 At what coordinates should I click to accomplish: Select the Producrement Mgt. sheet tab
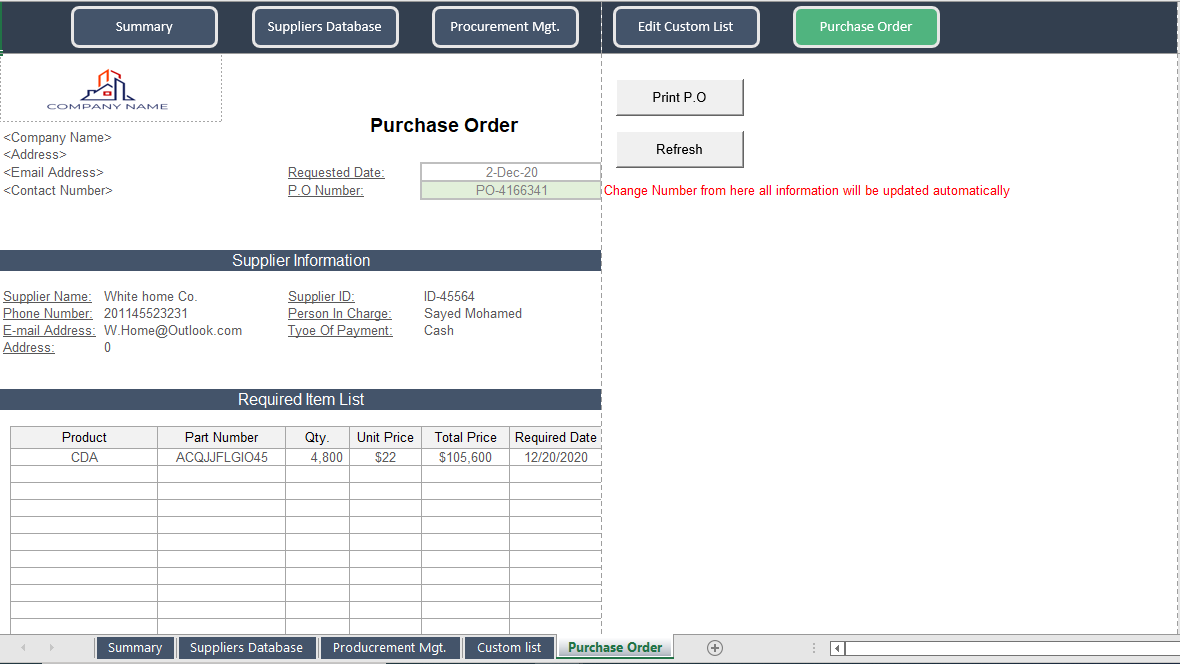390,647
